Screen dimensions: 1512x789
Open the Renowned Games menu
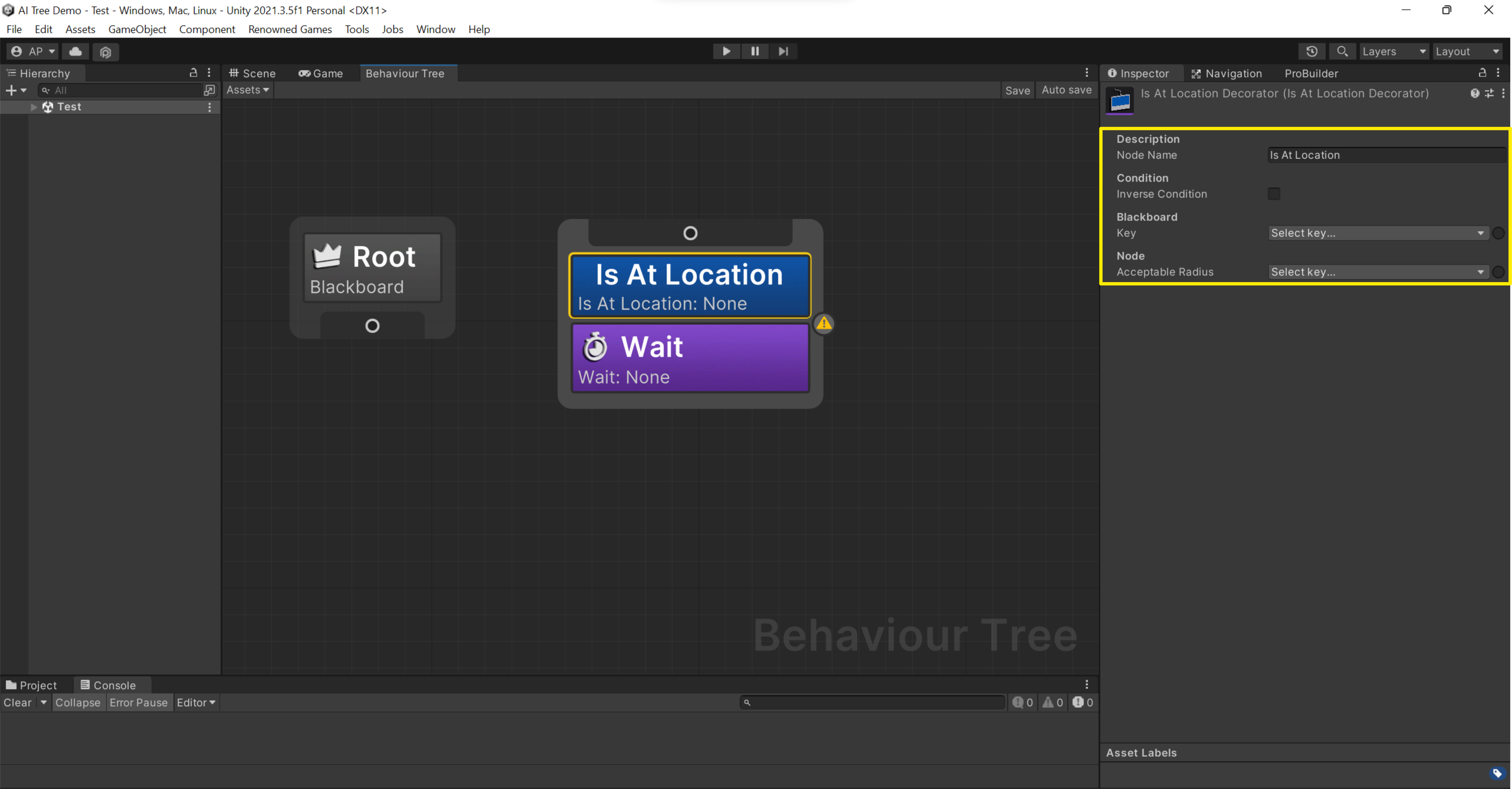(289, 29)
